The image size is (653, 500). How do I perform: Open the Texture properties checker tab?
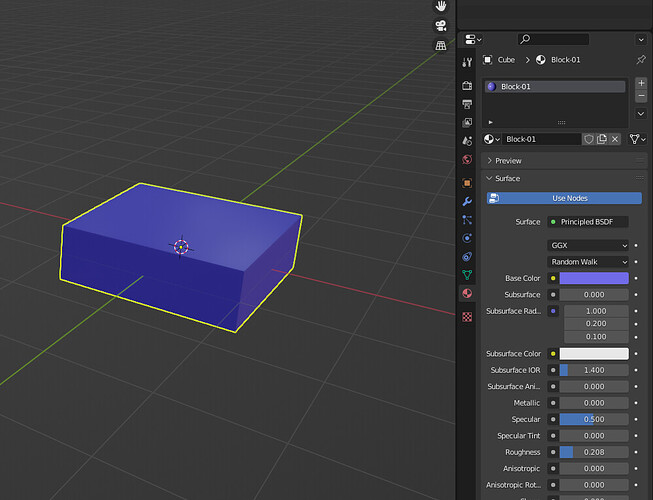pos(467,317)
